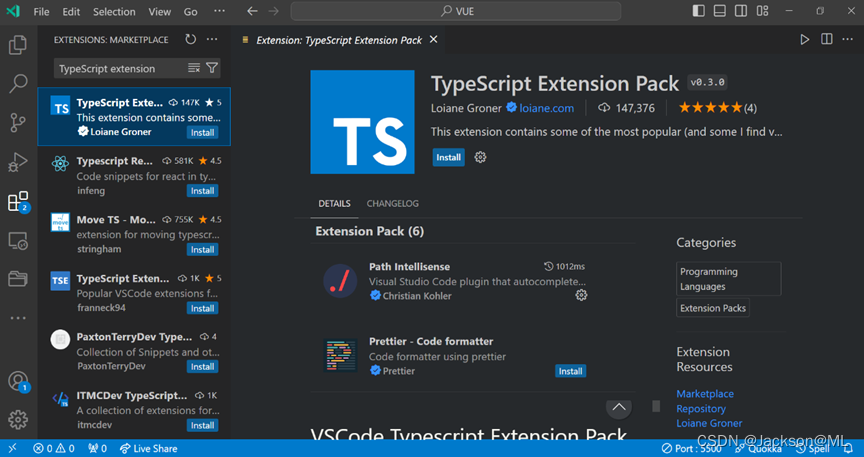864x457 pixels.
Task: Open Remote Explorer view
Action: [18, 241]
